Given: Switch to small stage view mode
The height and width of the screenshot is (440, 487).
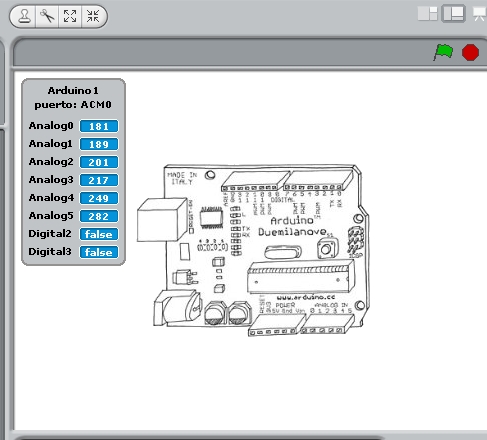Looking at the screenshot, I should point(428,14).
